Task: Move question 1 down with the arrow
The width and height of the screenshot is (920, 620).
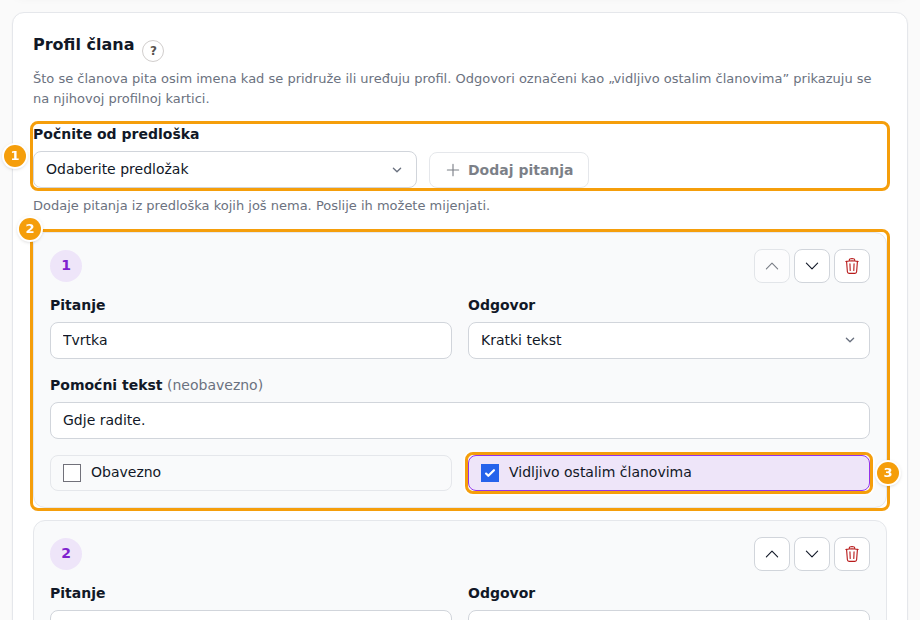Action: click(811, 266)
